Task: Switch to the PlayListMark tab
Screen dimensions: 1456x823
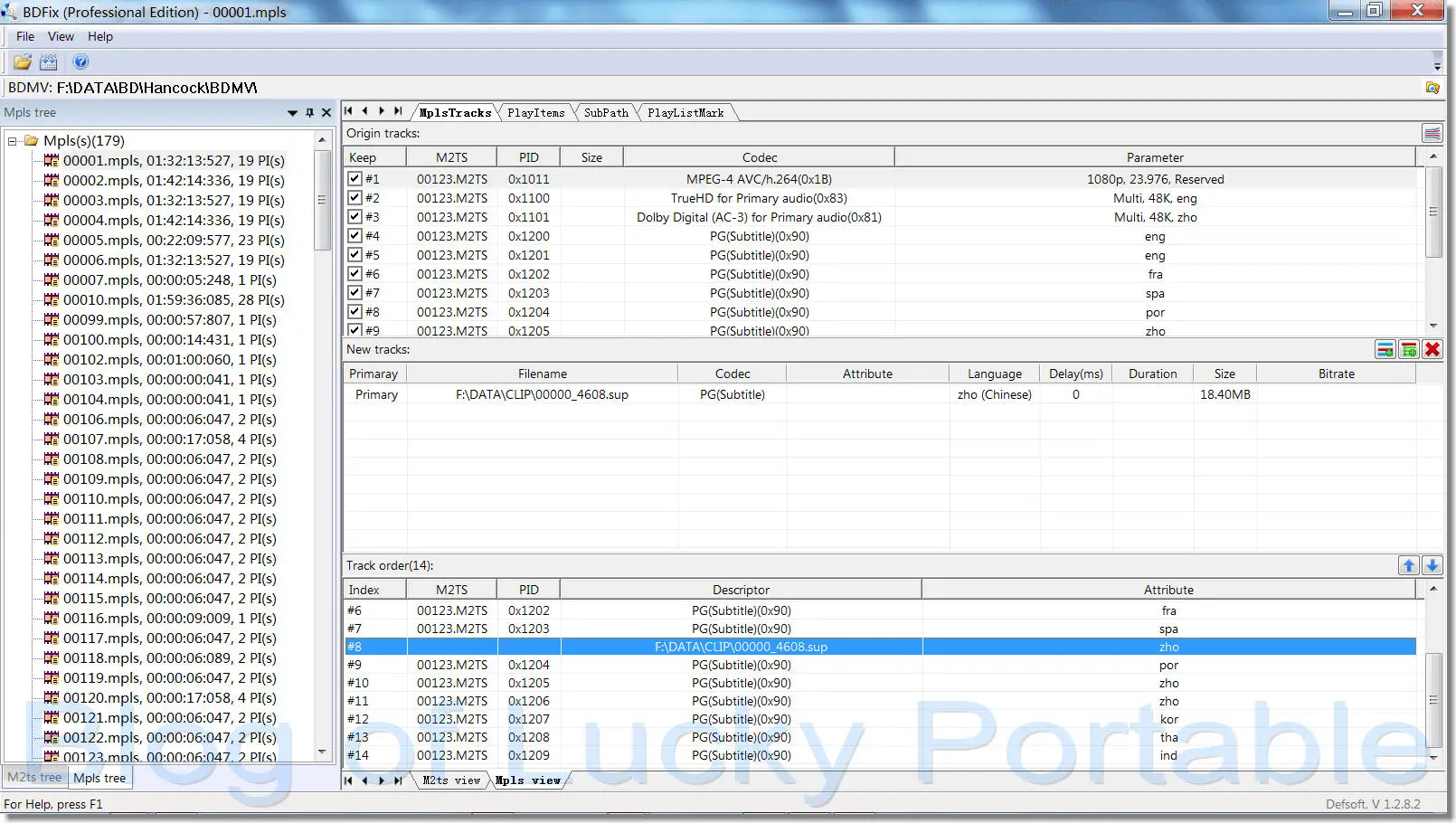Action: (x=685, y=113)
